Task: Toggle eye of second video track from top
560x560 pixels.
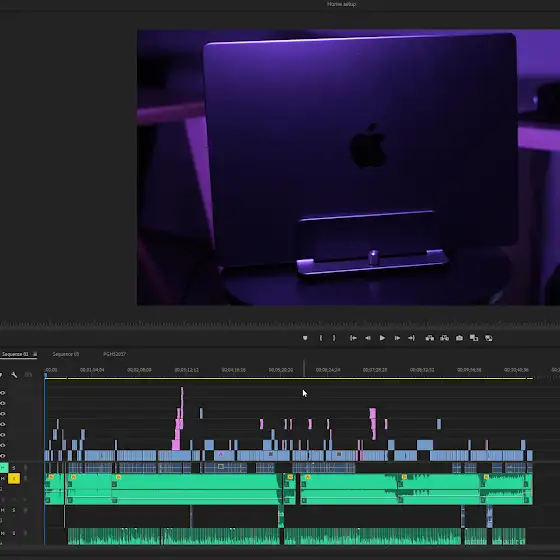Action: point(3,403)
